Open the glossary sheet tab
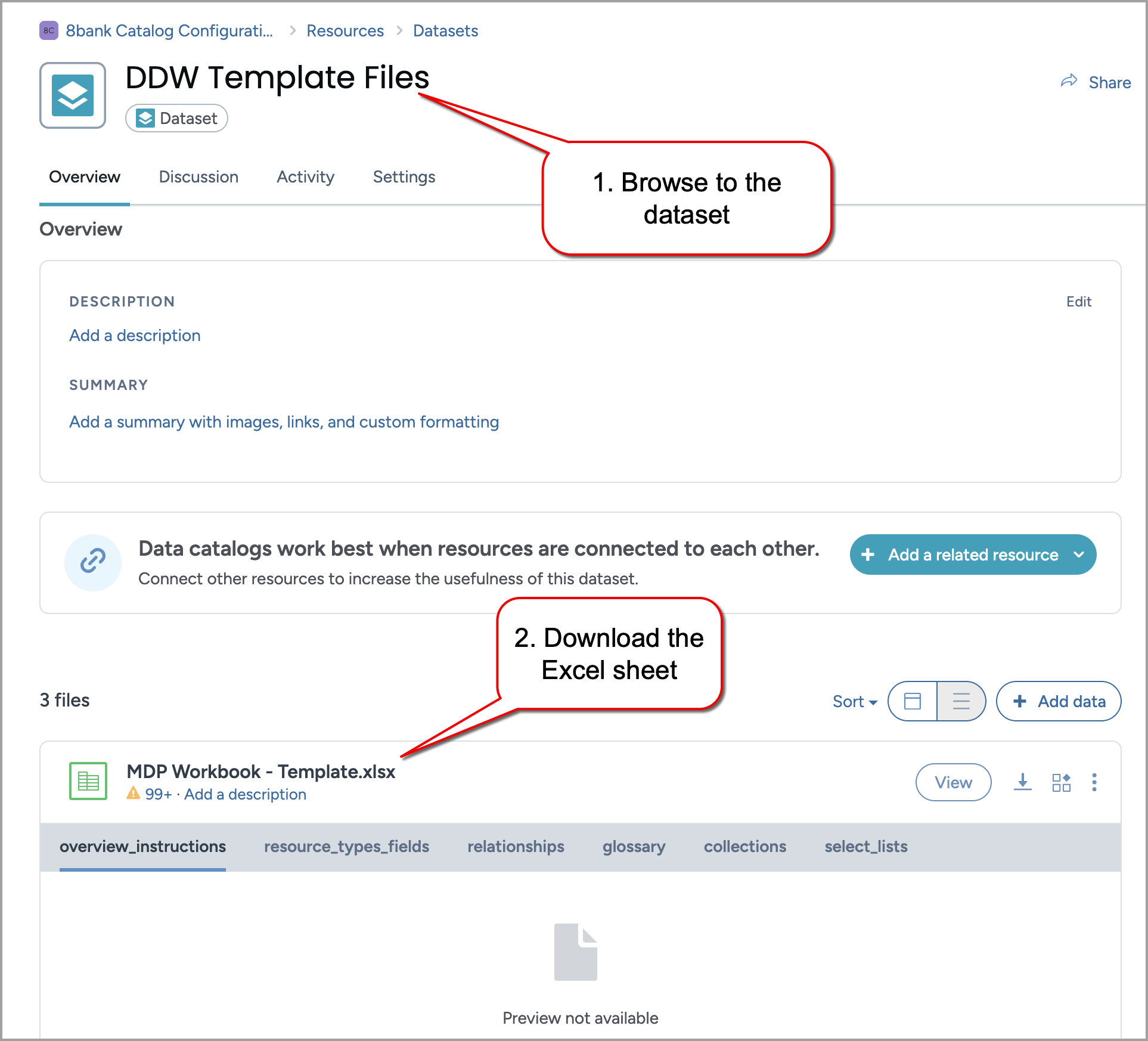Viewport: 1148px width, 1041px height. tap(634, 846)
